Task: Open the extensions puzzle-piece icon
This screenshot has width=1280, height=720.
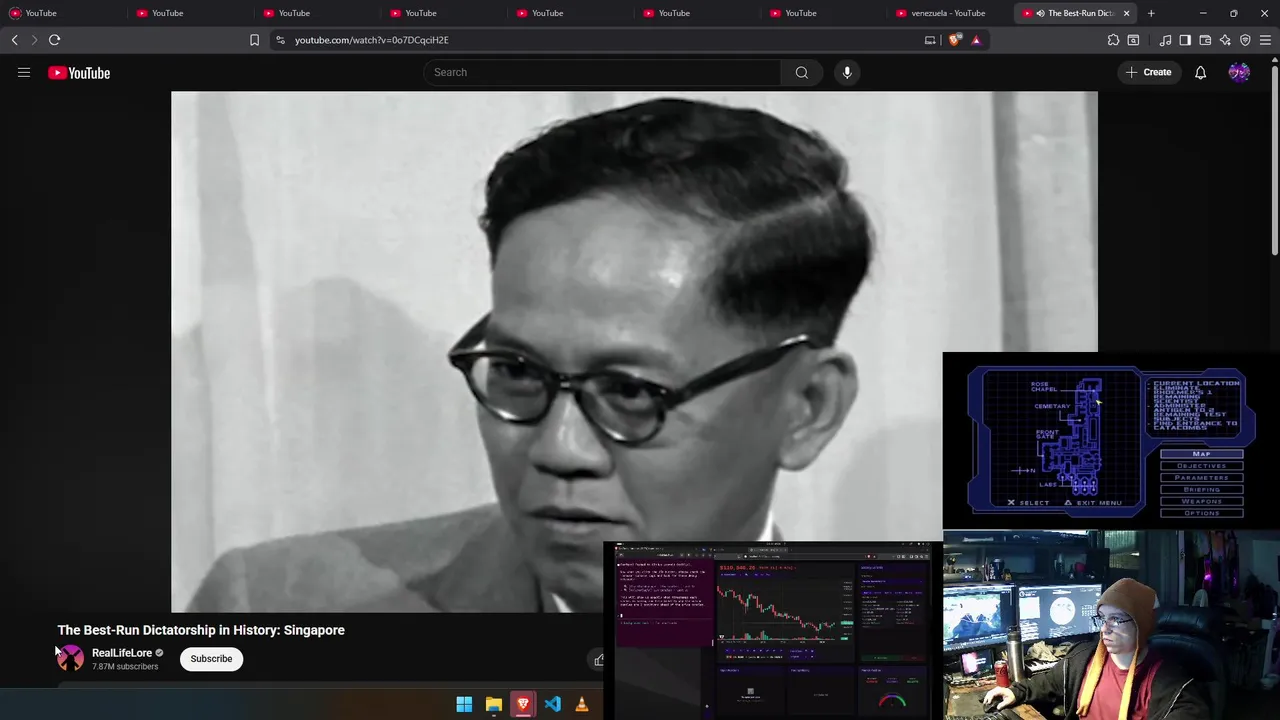Action: [1113, 40]
